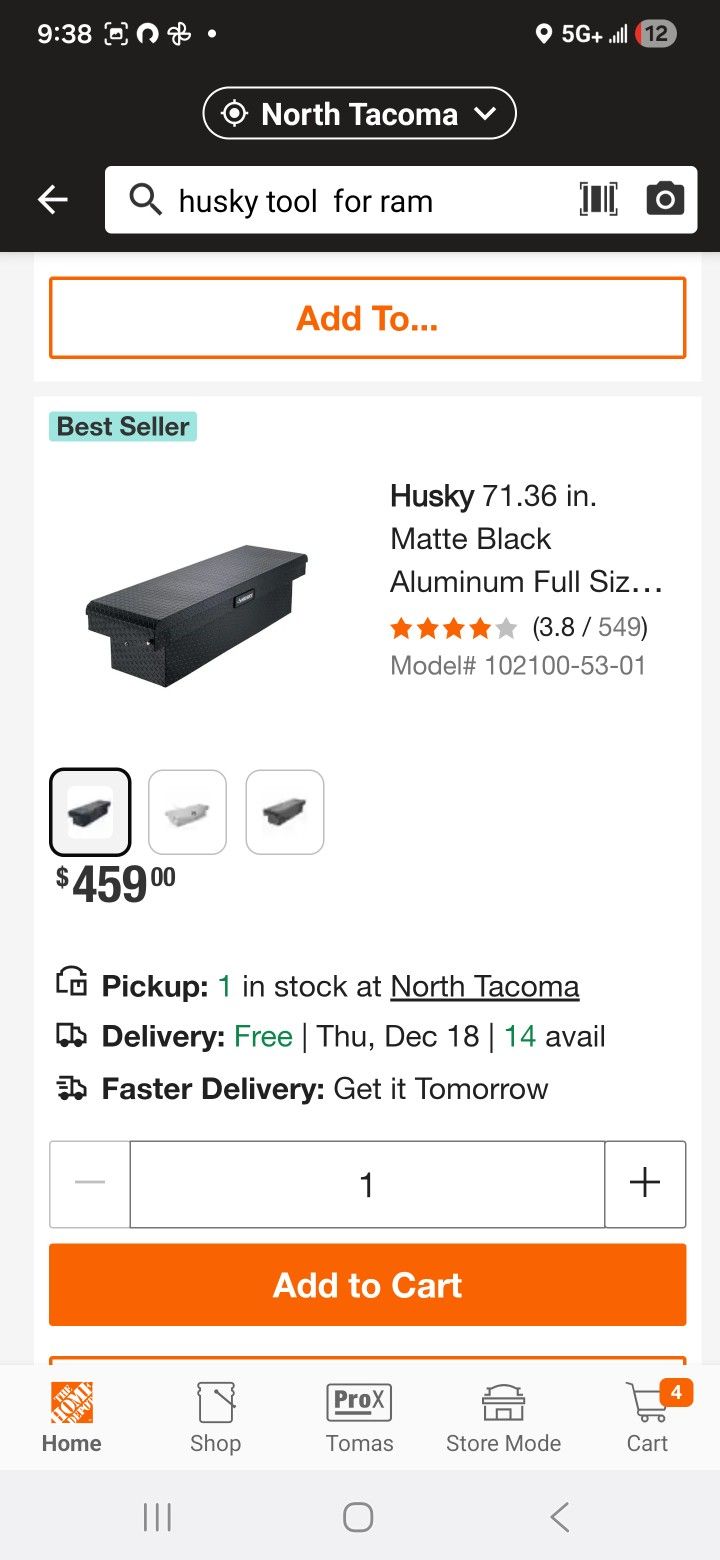
Task: Tap the magnifying glass search icon
Action: click(x=146, y=200)
